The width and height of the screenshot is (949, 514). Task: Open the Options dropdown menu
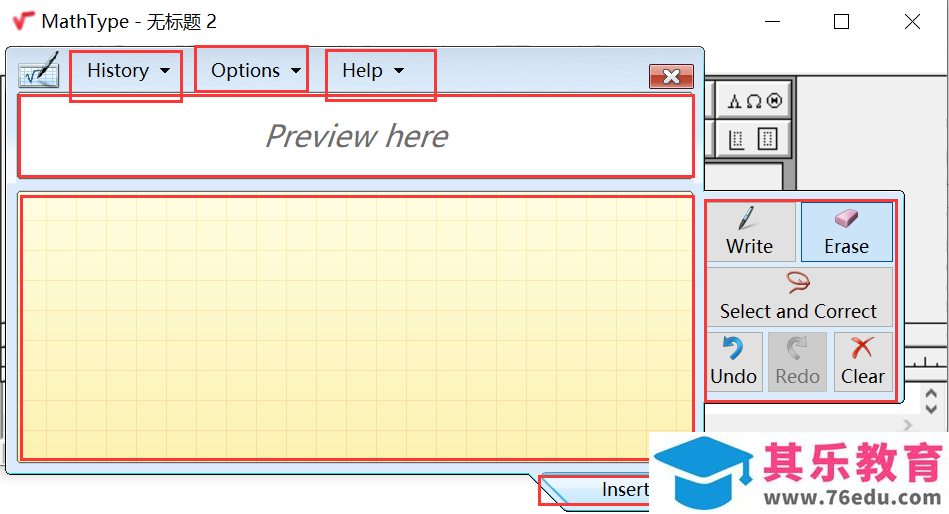(x=254, y=71)
